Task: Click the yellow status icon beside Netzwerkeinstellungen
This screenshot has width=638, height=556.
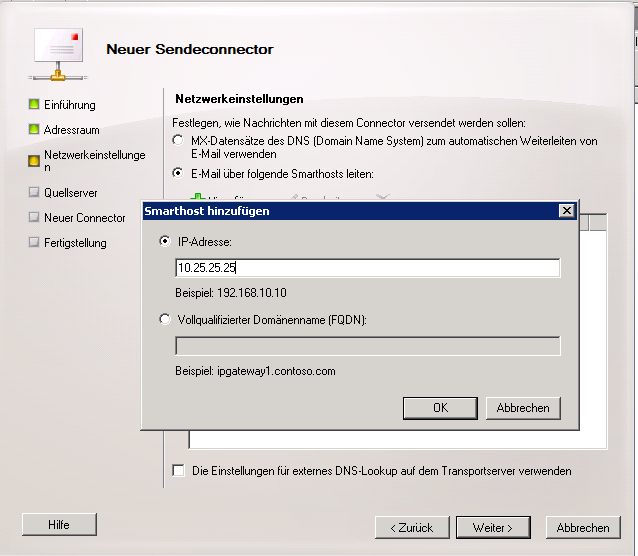Action: tap(34, 161)
